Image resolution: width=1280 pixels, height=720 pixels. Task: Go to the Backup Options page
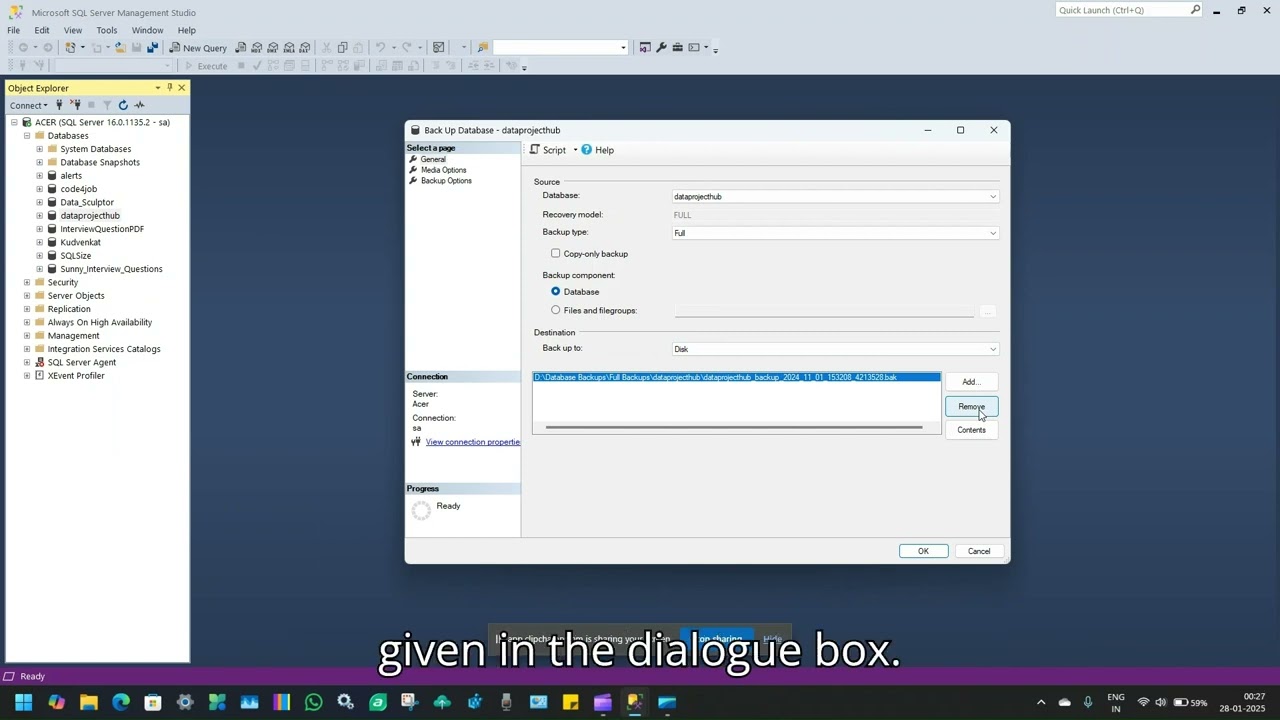(x=446, y=181)
